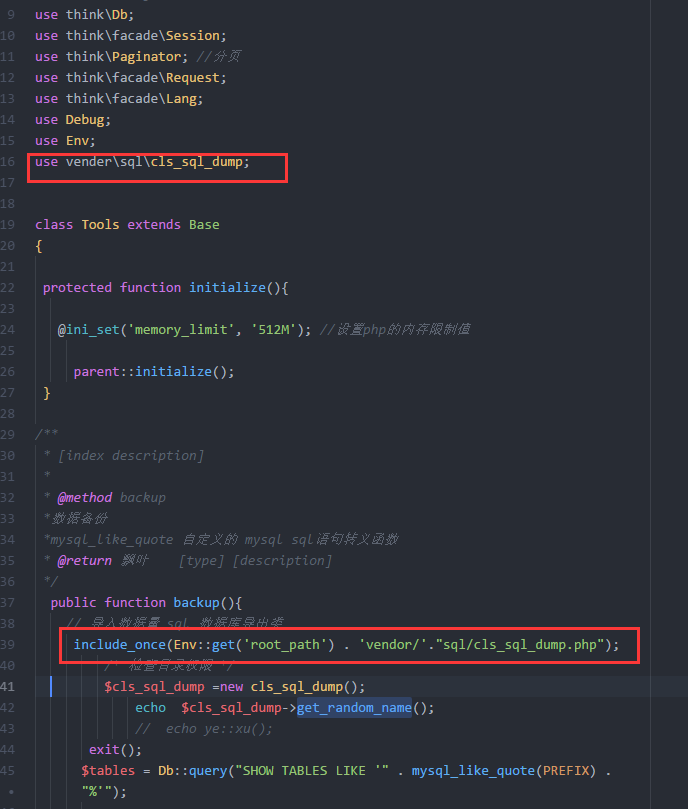Image resolution: width=688 pixels, height=809 pixels.
Task: Click the backup function name declaration
Action: [197, 602]
